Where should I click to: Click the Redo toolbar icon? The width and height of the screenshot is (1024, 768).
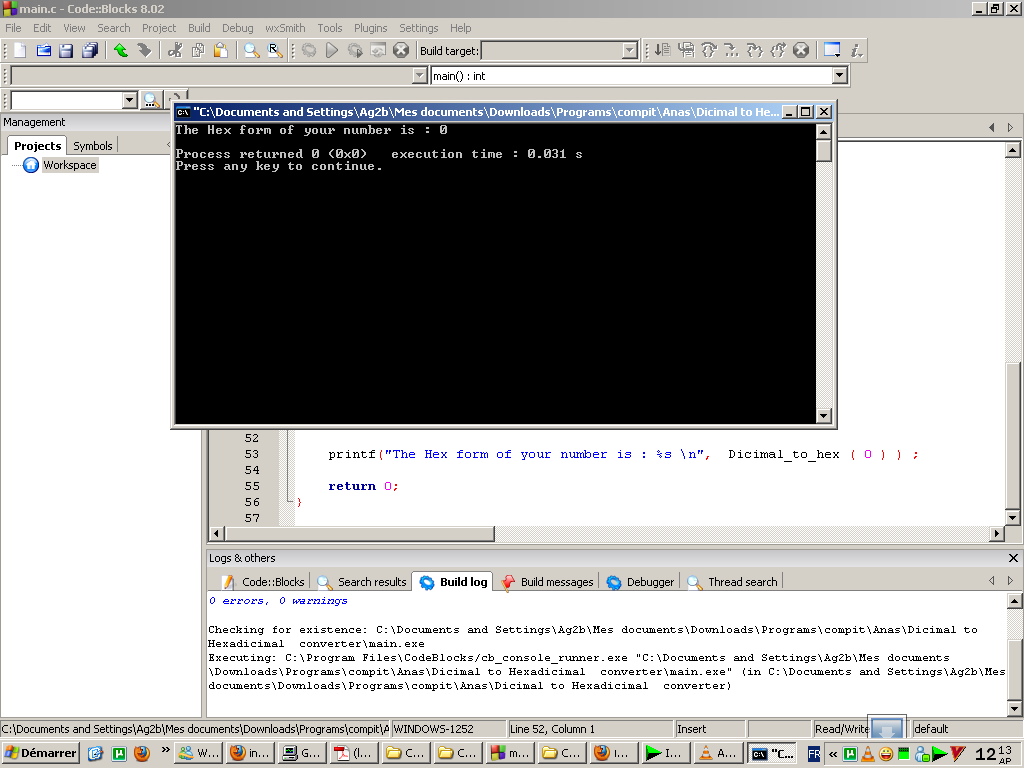[x=144, y=50]
